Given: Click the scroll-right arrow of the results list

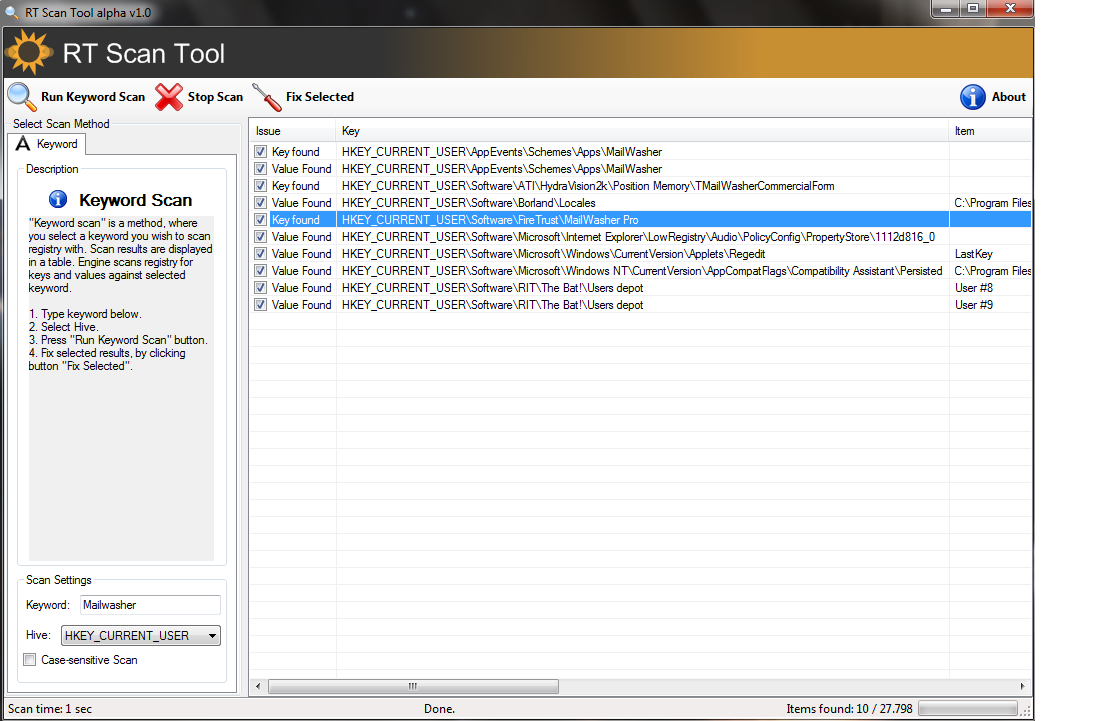Looking at the screenshot, I should click(1022, 686).
